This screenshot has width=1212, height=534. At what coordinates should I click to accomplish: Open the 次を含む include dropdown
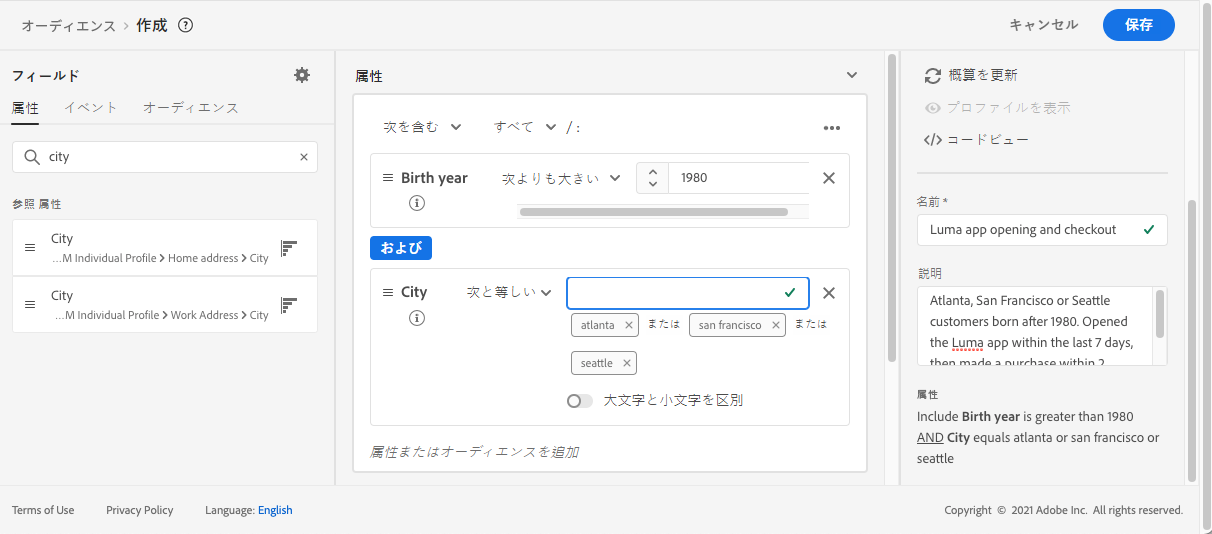[x=422, y=127]
